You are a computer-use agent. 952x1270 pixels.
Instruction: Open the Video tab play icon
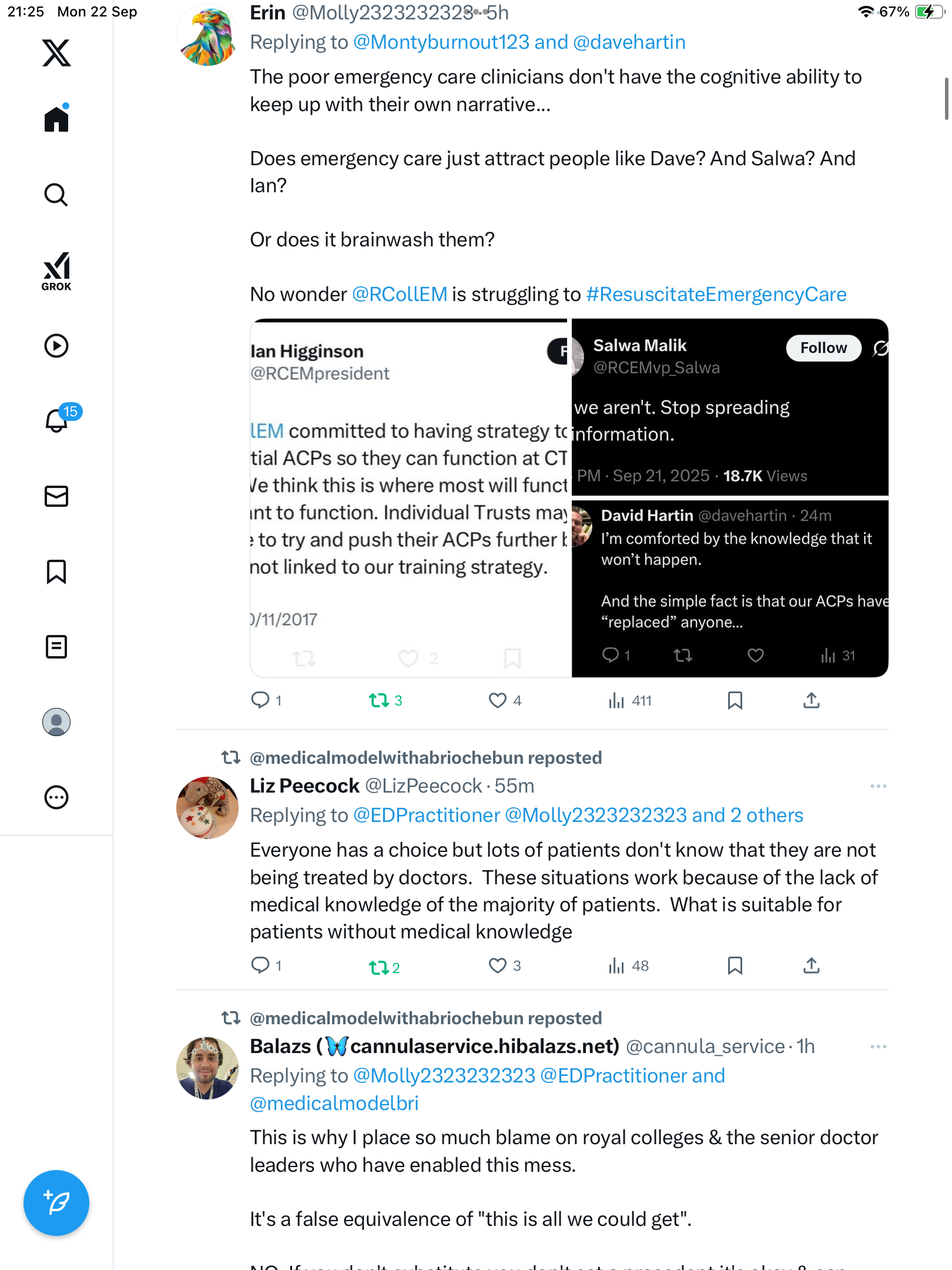click(x=56, y=346)
